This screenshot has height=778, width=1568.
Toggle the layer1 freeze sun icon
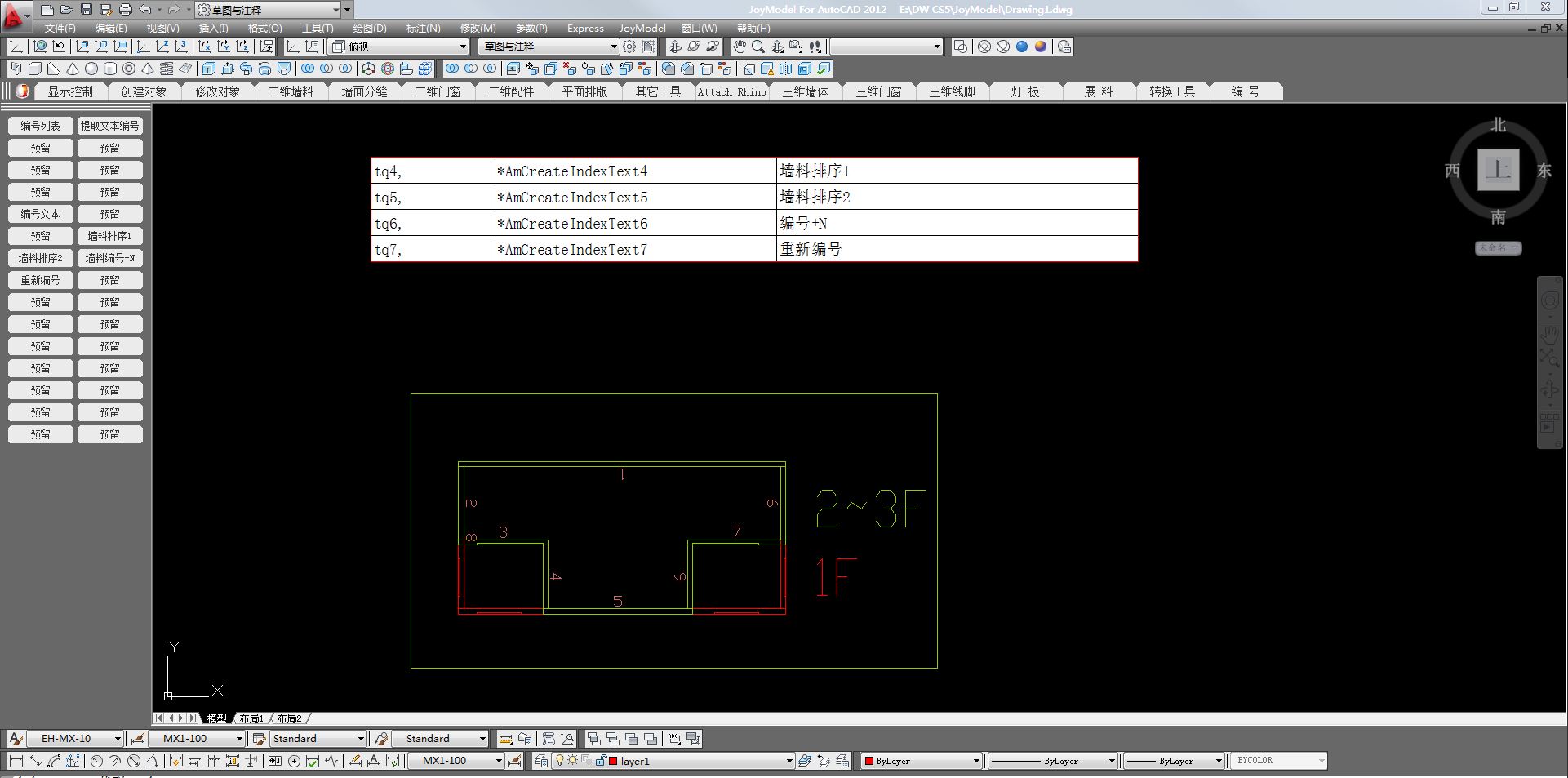pyautogui.click(x=573, y=761)
